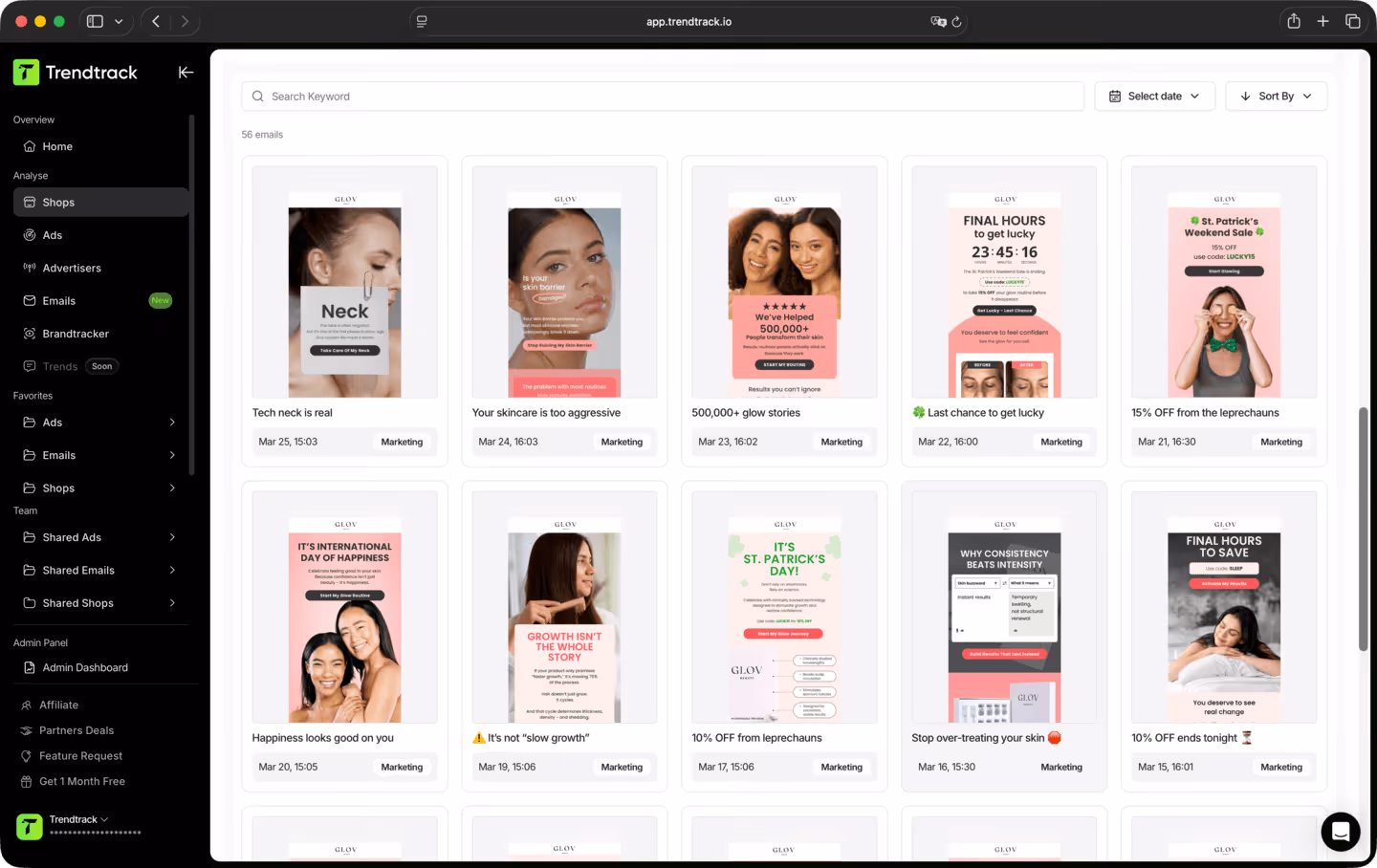The height and width of the screenshot is (868, 1377).
Task: Click the address bar app.trendtrack.io
Action: pyautogui.click(x=688, y=21)
